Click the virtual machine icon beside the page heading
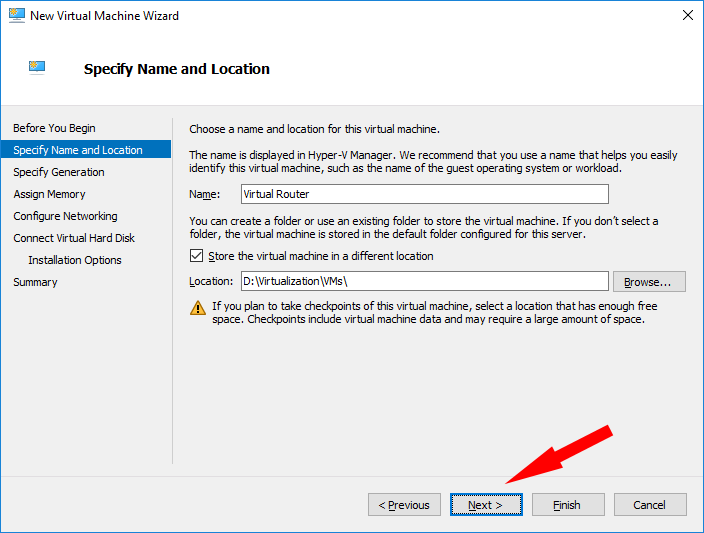Viewport: 704px width, 533px height. click(x=37, y=68)
